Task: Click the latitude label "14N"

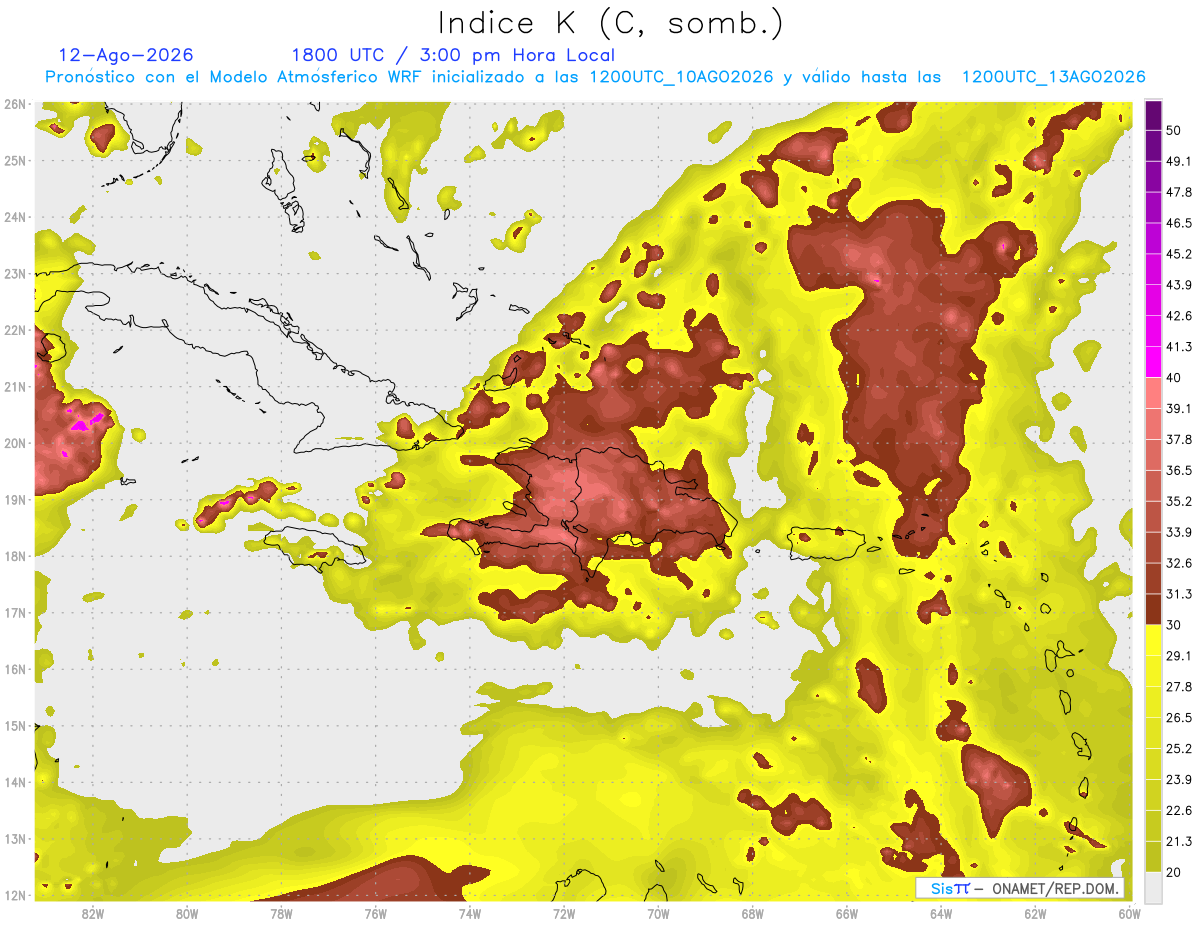Action: click(14, 782)
